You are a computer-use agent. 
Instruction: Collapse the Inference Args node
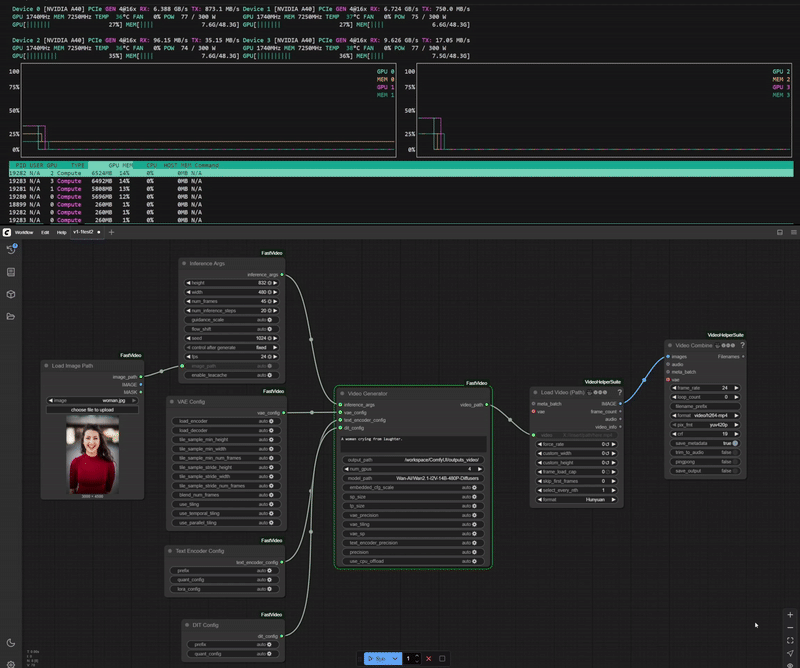point(184,263)
